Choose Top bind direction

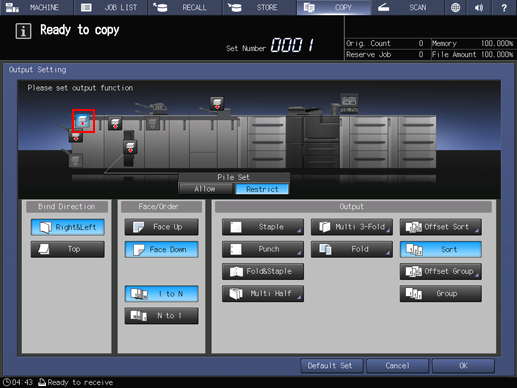[68, 249]
